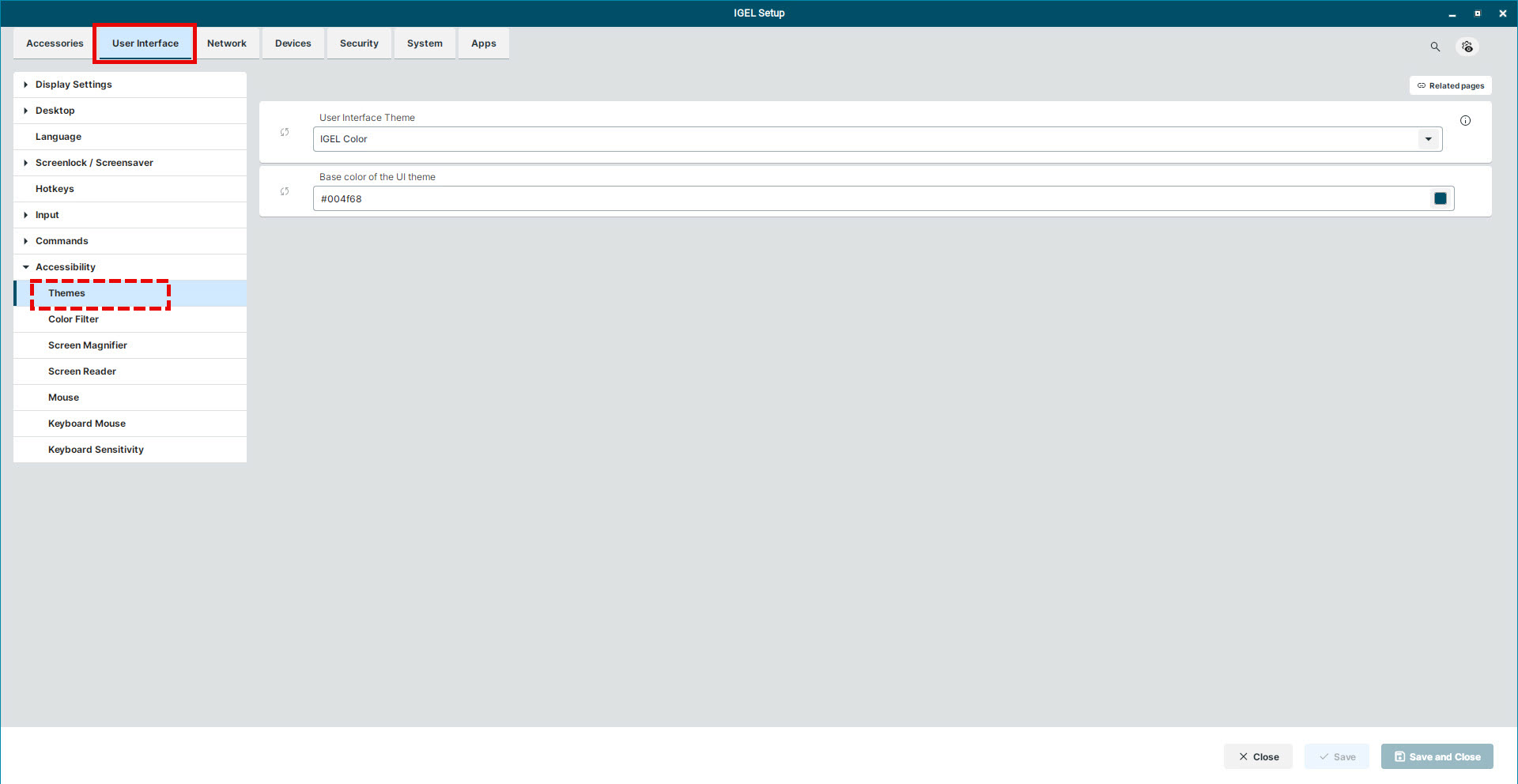Click the search magnifier icon
This screenshot has height=784, width=1518.
point(1435,47)
